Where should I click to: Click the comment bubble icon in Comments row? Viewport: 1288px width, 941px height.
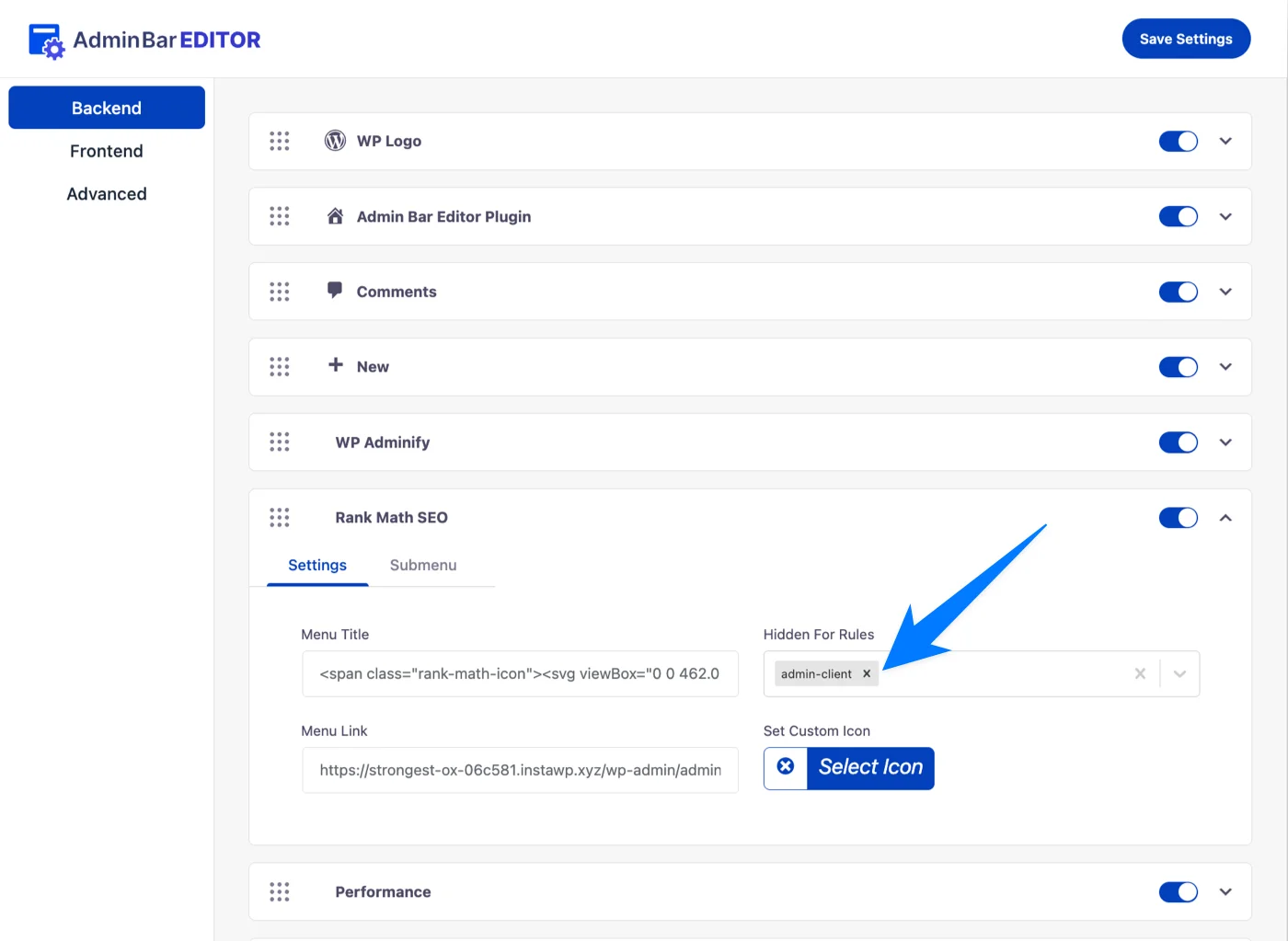point(334,290)
